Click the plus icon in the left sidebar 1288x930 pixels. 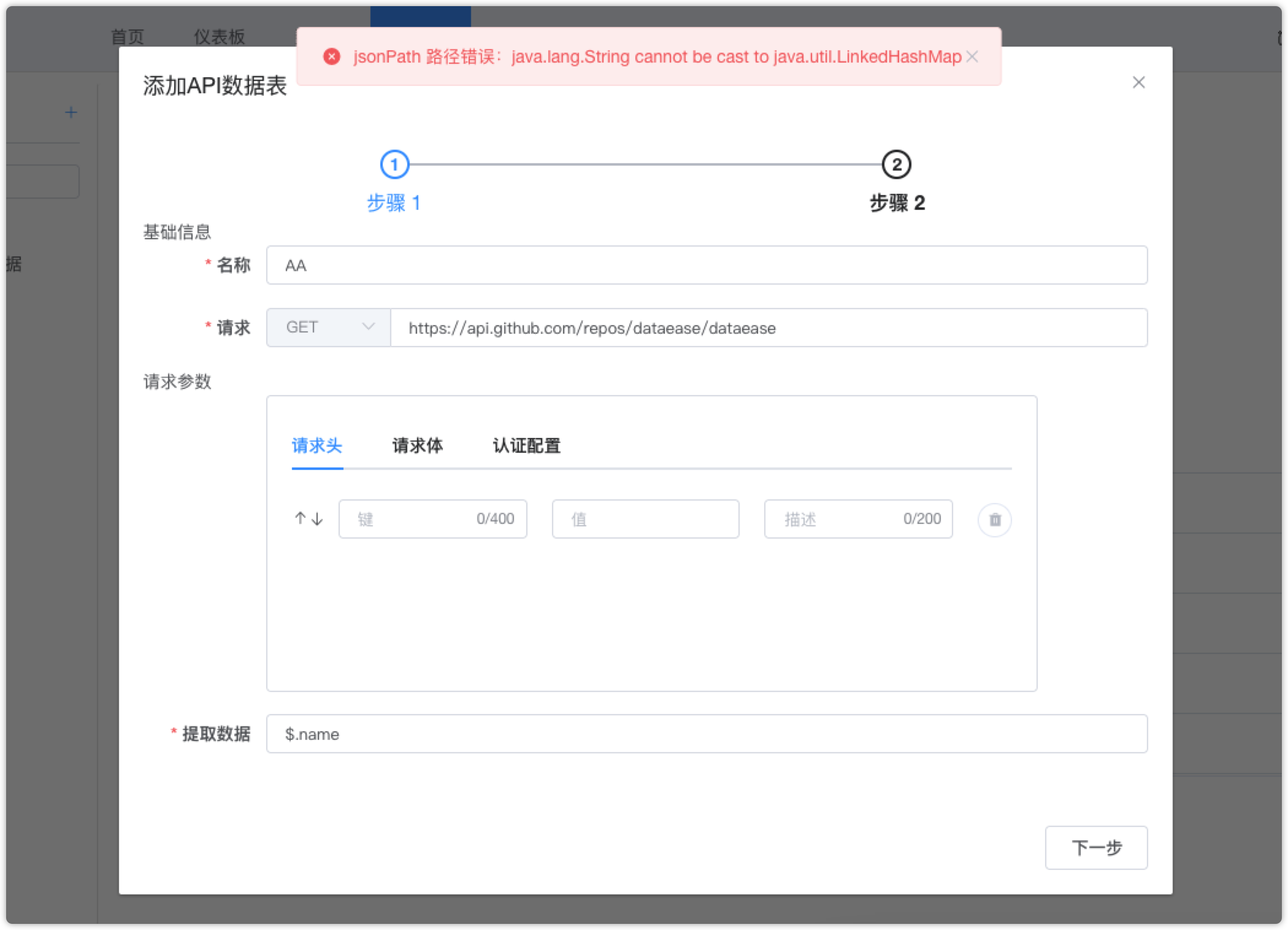click(71, 112)
